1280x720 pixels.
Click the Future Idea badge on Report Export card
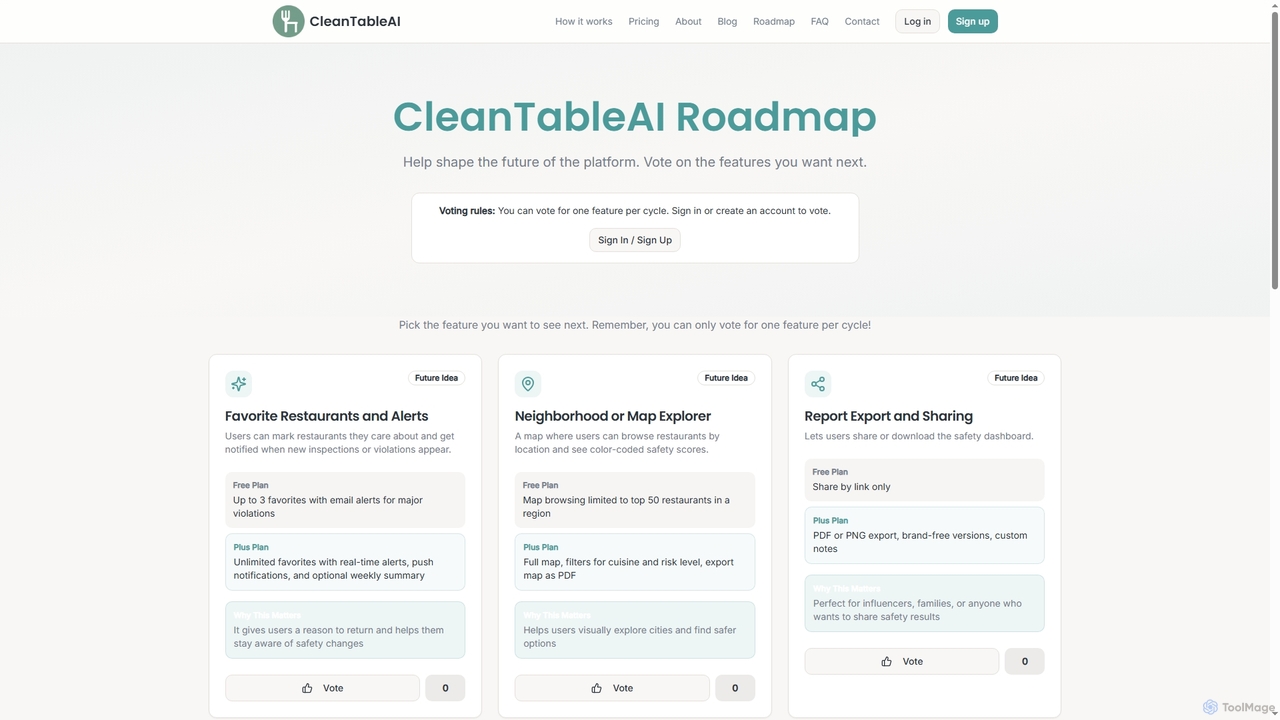[x=1016, y=378]
